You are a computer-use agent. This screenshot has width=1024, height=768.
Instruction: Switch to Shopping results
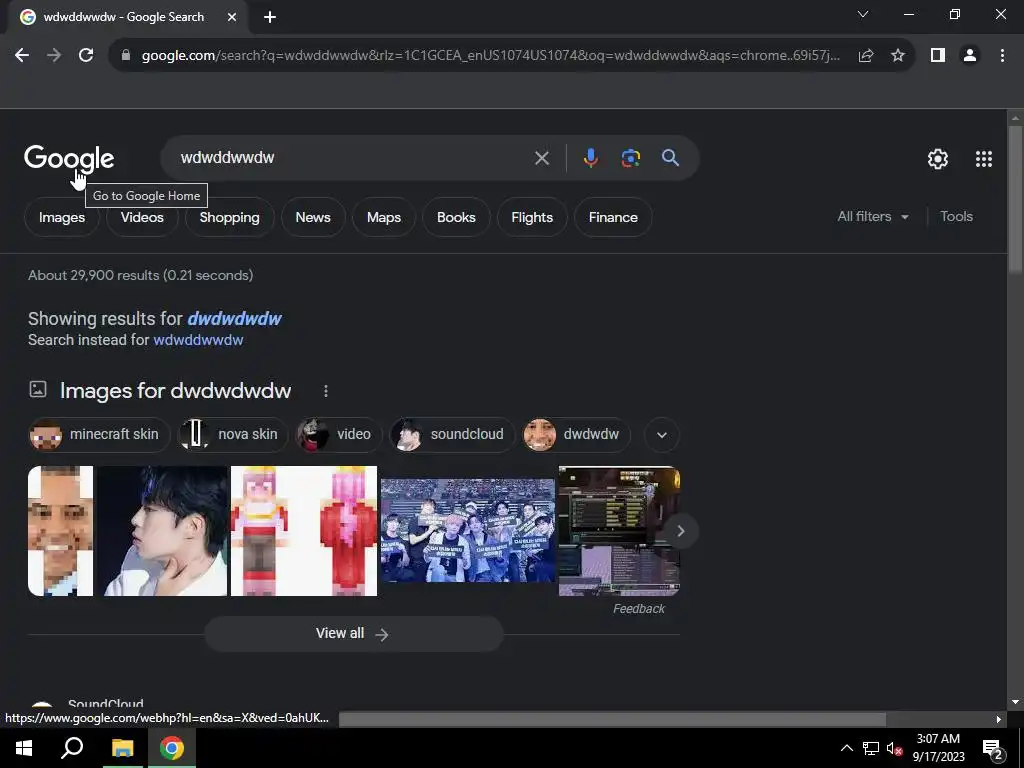click(x=229, y=217)
